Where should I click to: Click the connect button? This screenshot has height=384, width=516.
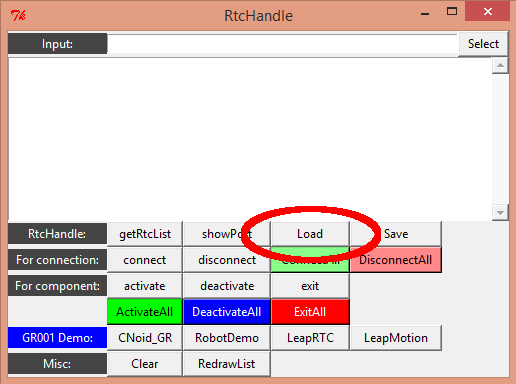pos(145,260)
